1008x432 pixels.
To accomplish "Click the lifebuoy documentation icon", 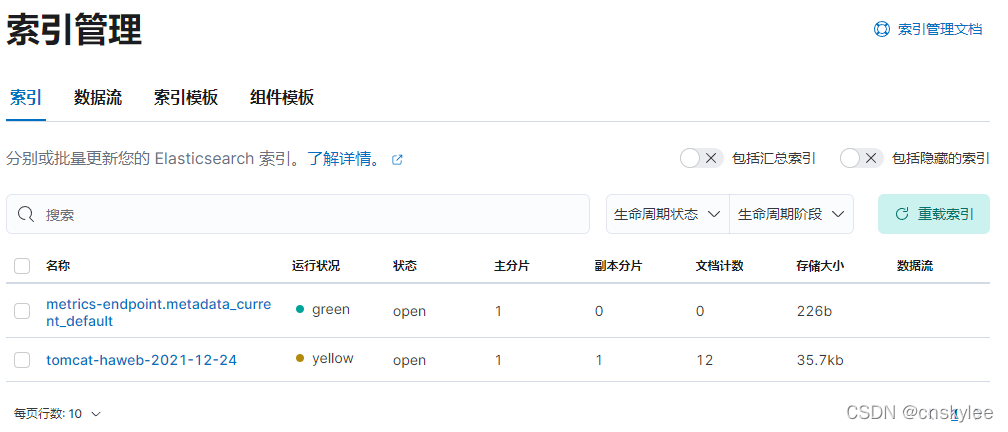I will pyautogui.click(x=881, y=29).
